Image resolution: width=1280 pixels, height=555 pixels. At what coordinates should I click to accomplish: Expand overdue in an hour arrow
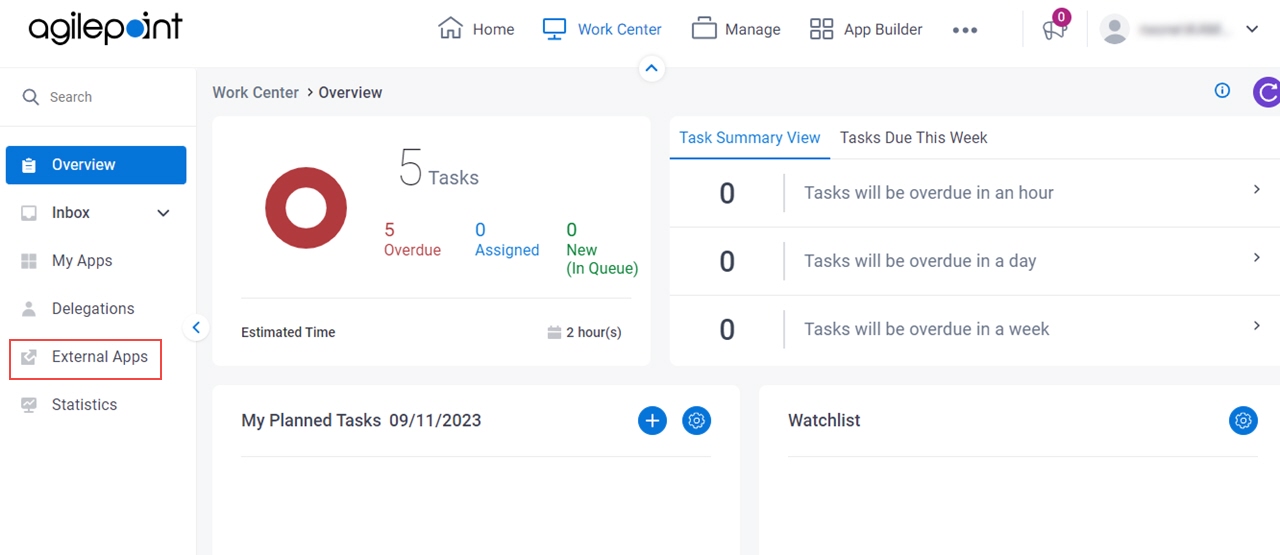coord(1257,189)
